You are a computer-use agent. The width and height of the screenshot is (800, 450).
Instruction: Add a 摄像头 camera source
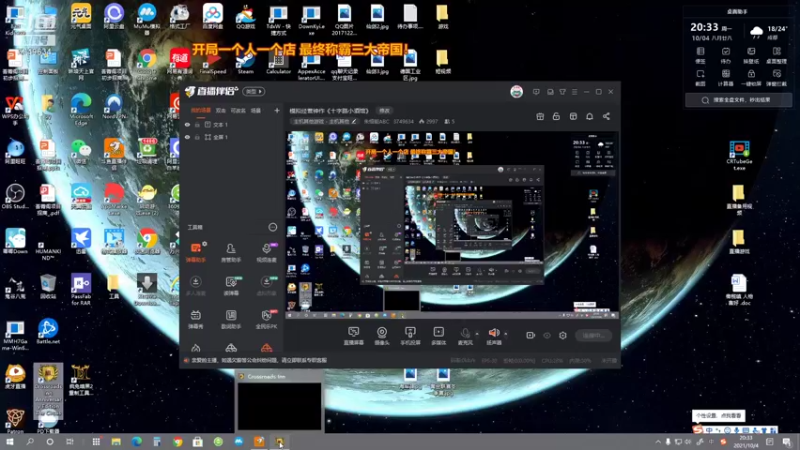(x=382, y=336)
